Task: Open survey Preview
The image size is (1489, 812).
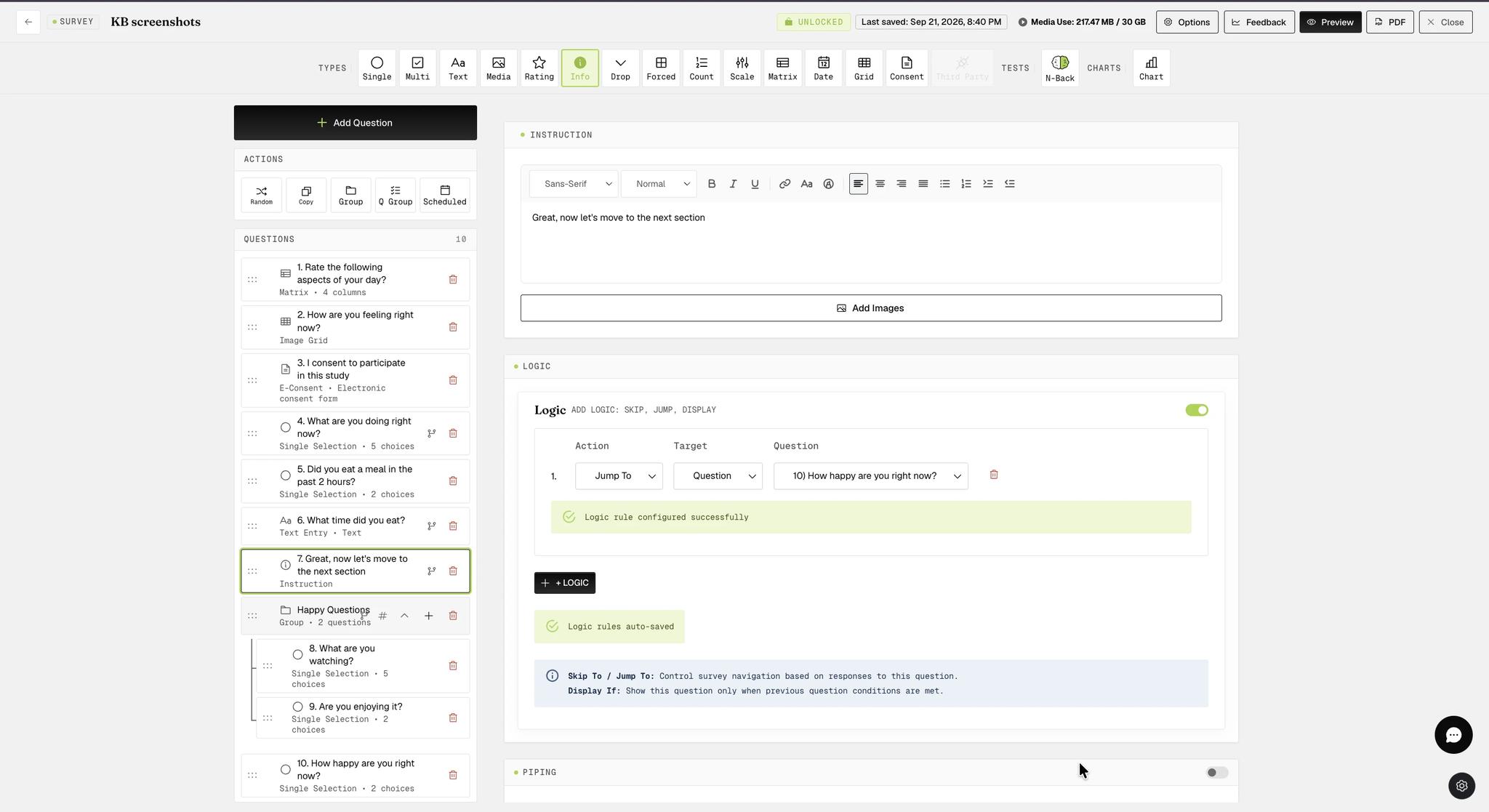Action: point(1330,22)
